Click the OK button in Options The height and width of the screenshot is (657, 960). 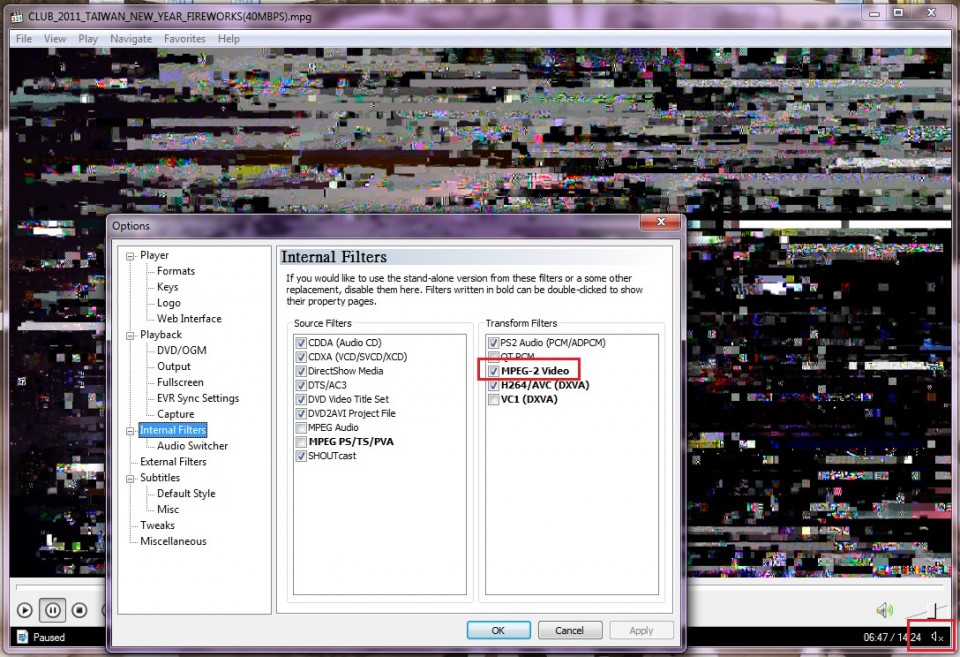coord(498,630)
